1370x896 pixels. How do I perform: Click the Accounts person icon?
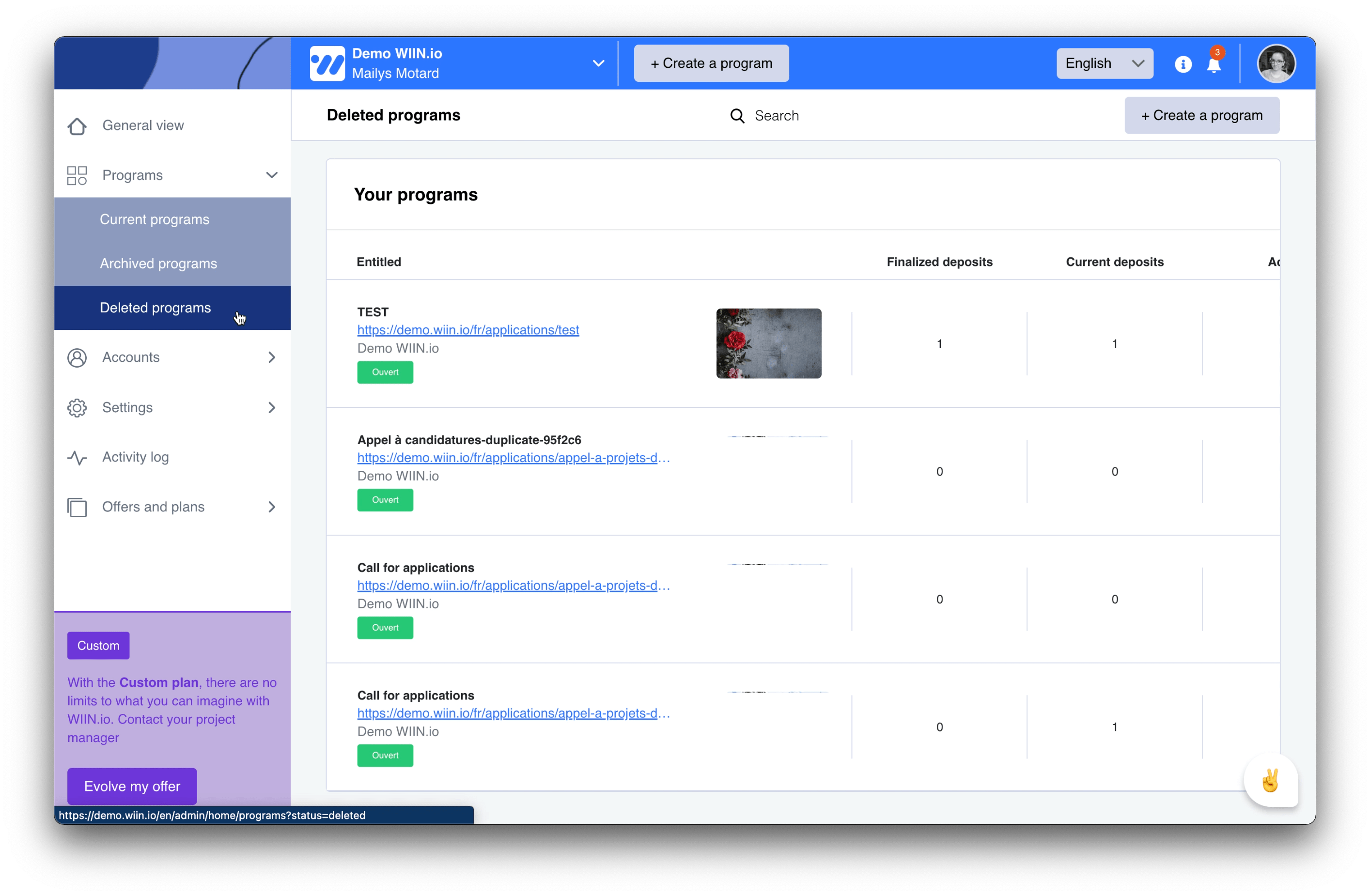point(77,357)
